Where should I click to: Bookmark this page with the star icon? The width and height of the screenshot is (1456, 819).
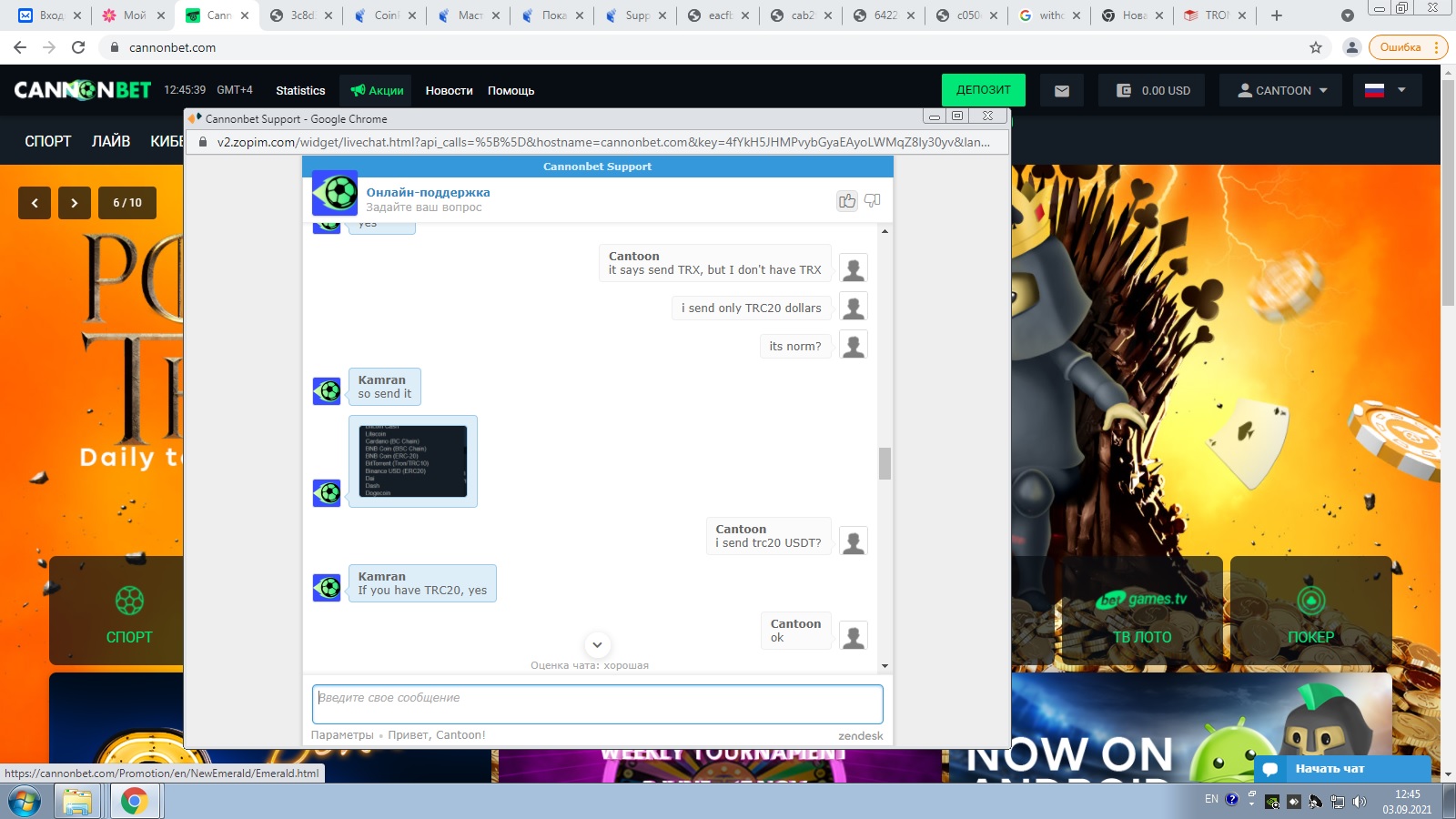pos(1316,47)
